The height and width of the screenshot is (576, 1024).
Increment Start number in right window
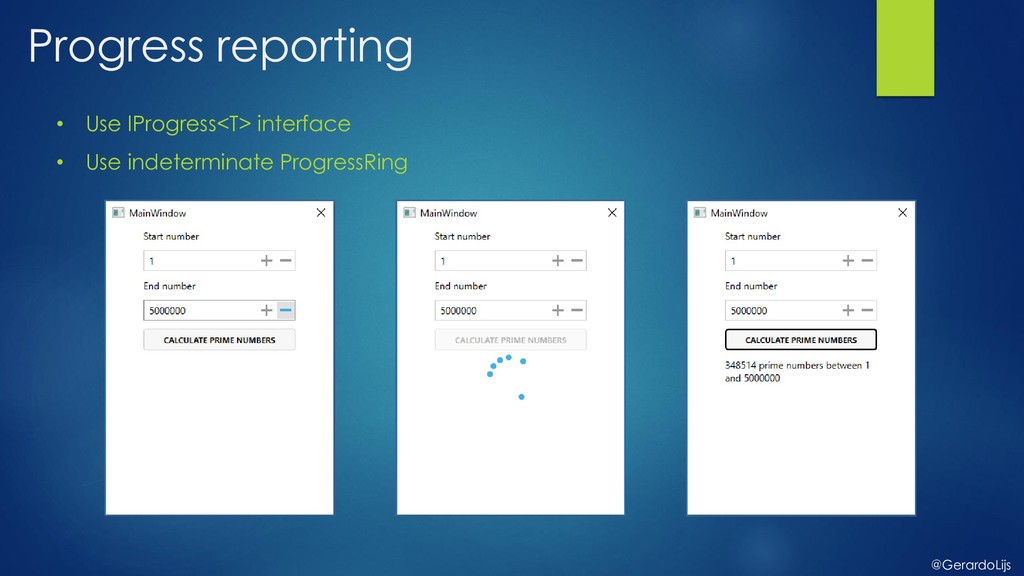click(848, 261)
